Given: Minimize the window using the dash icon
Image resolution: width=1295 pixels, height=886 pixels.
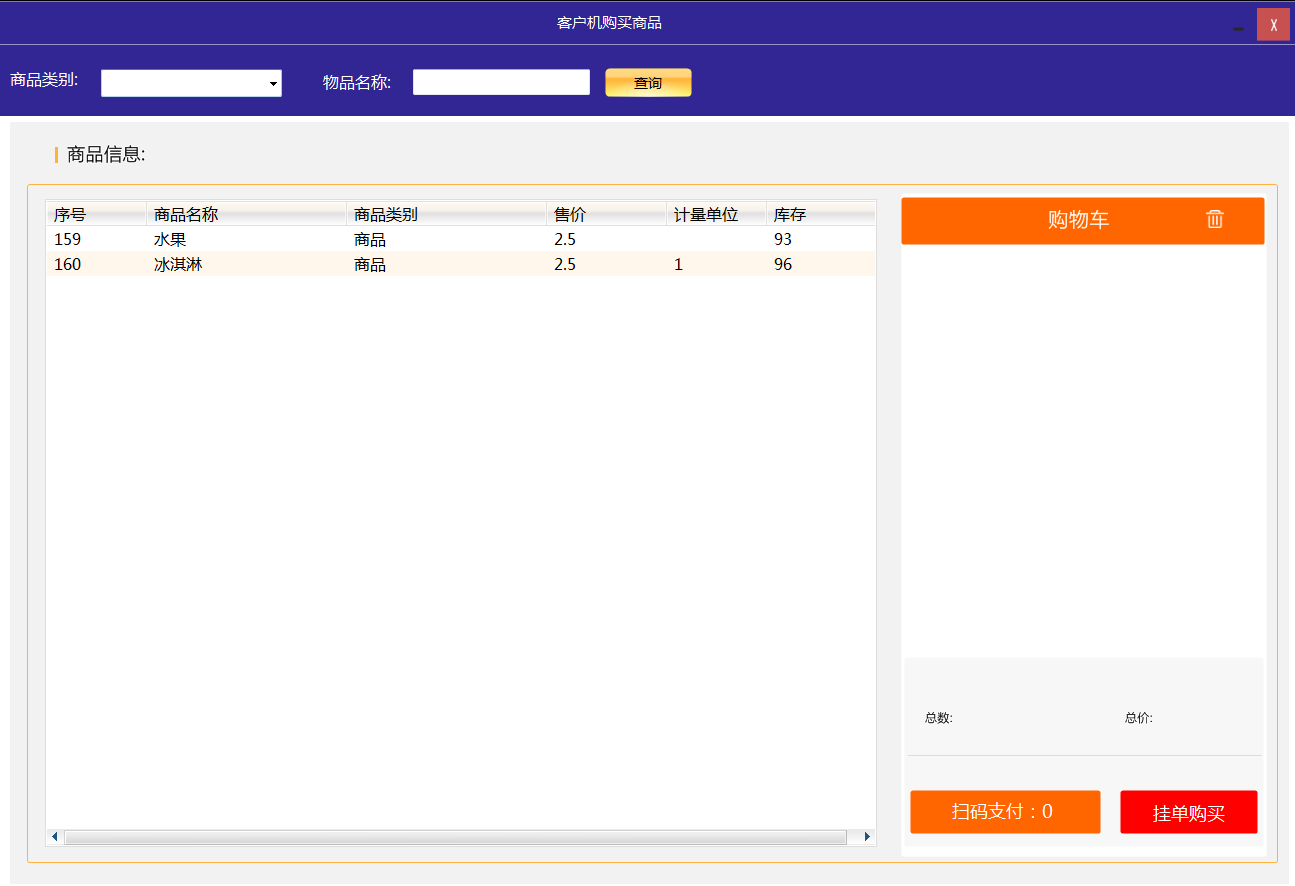Looking at the screenshot, I should (x=1239, y=28).
